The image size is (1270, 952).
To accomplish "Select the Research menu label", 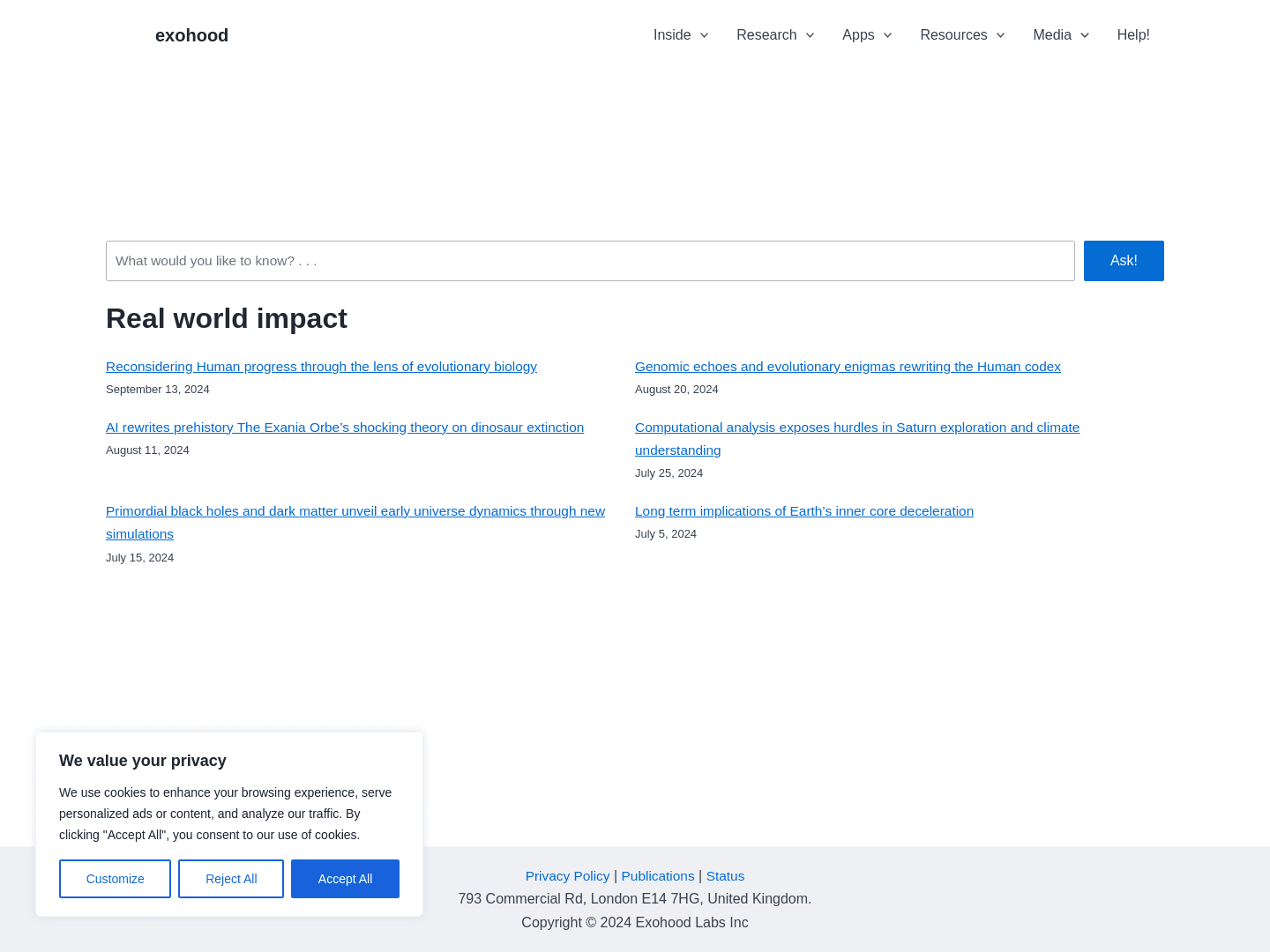I will (766, 35).
